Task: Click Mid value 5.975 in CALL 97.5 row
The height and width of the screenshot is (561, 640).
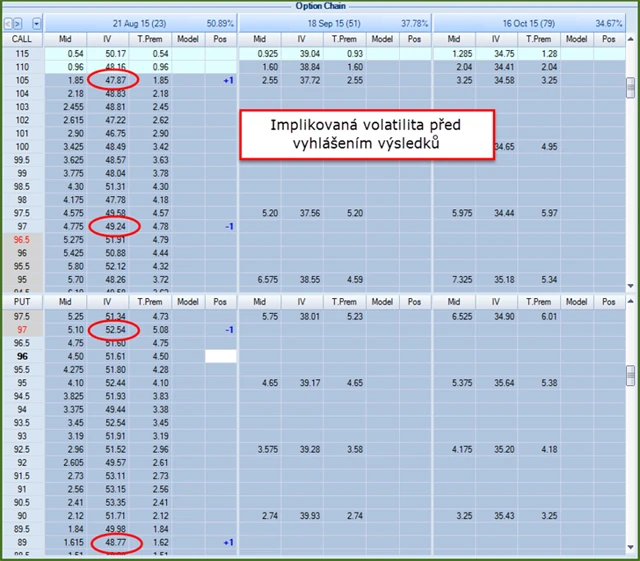Action: click(462, 213)
